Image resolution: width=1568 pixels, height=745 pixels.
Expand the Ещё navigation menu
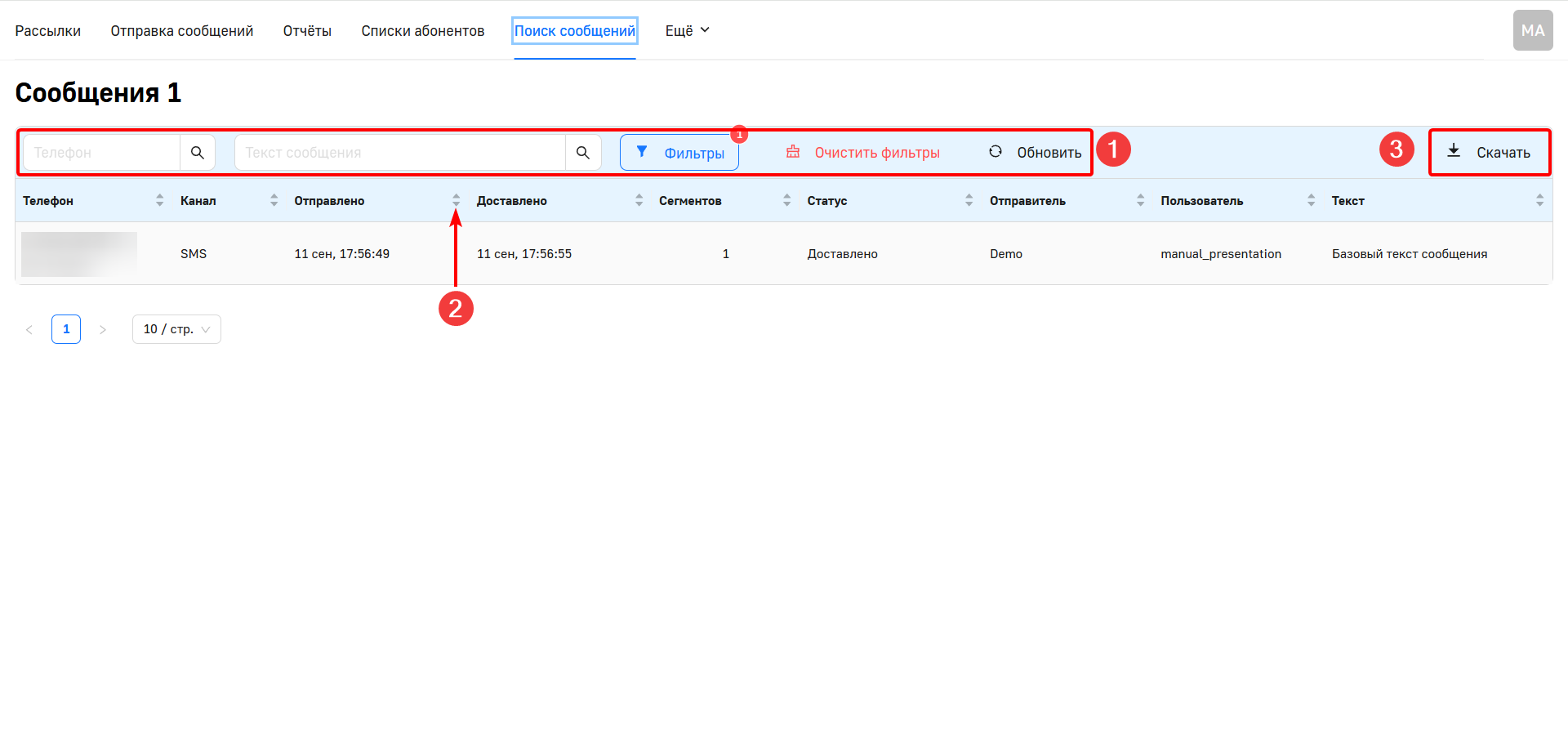[x=687, y=31]
